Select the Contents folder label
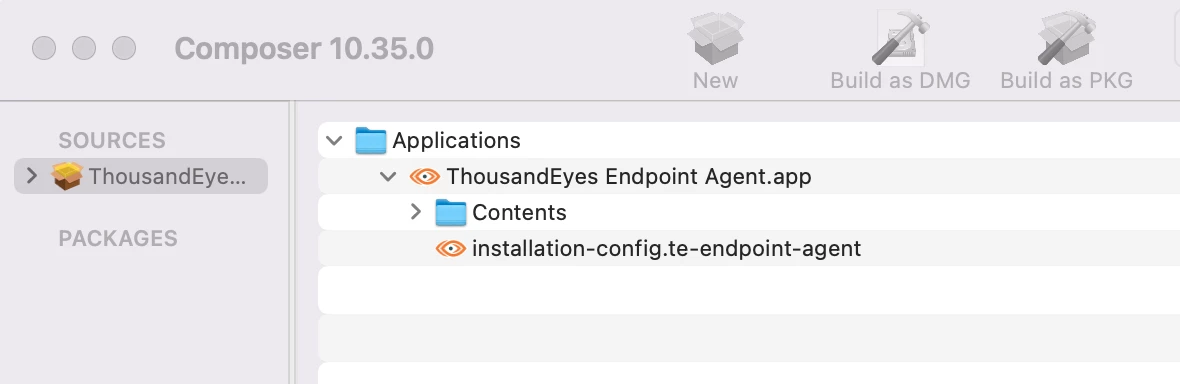The width and height of the screenshot is (1180, 384). (519, 212)
